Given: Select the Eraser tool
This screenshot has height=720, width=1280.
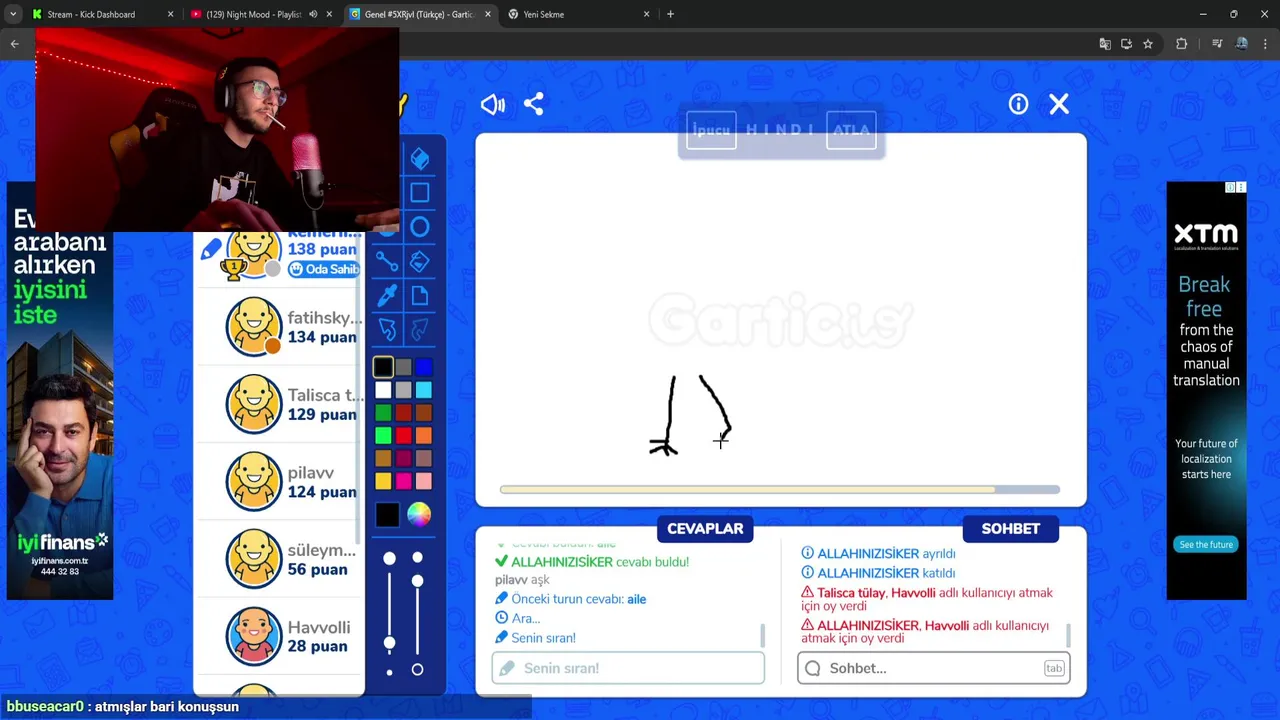Looking at the screenshot, I should pyautogui.click(x=420, y=158).
